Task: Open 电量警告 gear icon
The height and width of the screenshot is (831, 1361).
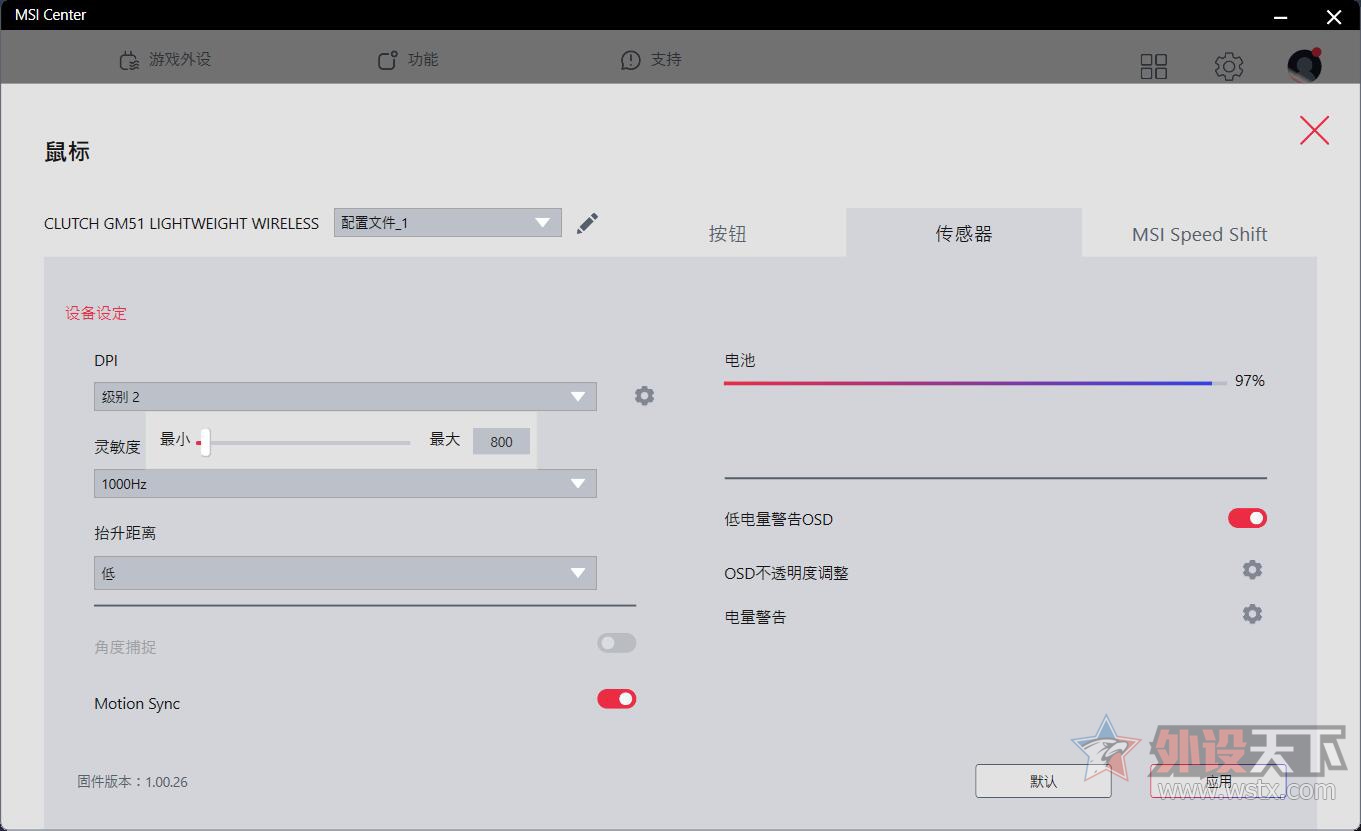Action: pyautogui.click(x=1252, y=614)
